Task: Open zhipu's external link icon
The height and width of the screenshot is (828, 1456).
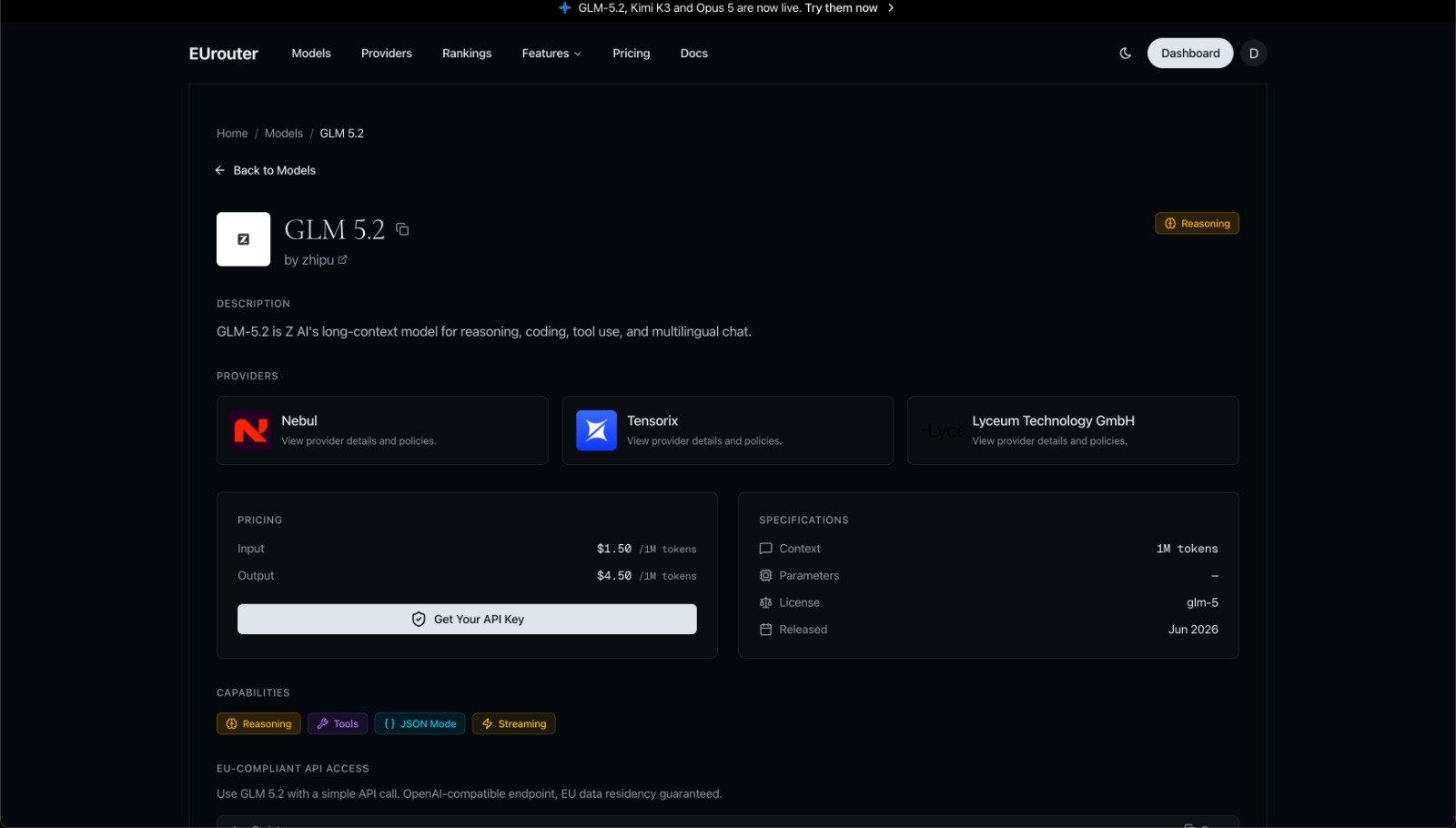Action: [343, 259]
